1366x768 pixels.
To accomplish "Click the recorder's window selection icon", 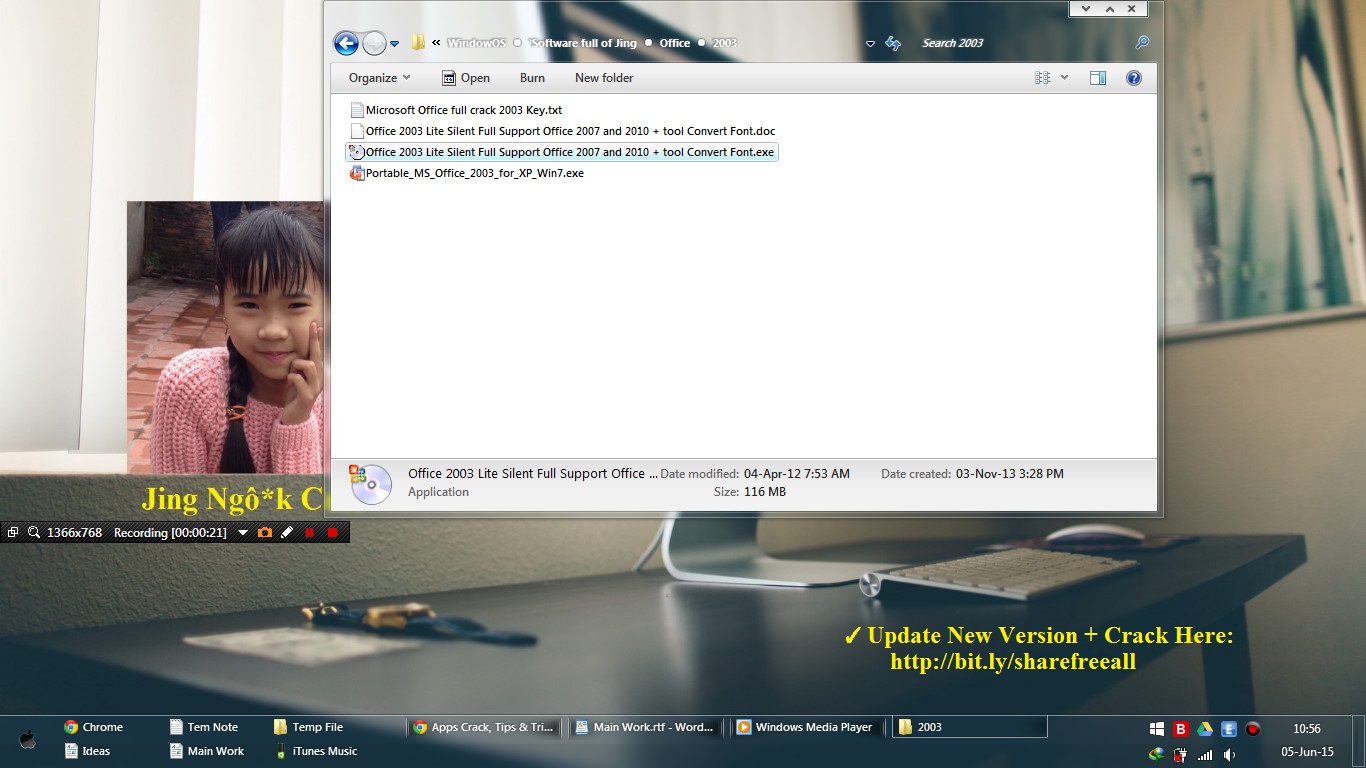I will (x=13, y=533).
